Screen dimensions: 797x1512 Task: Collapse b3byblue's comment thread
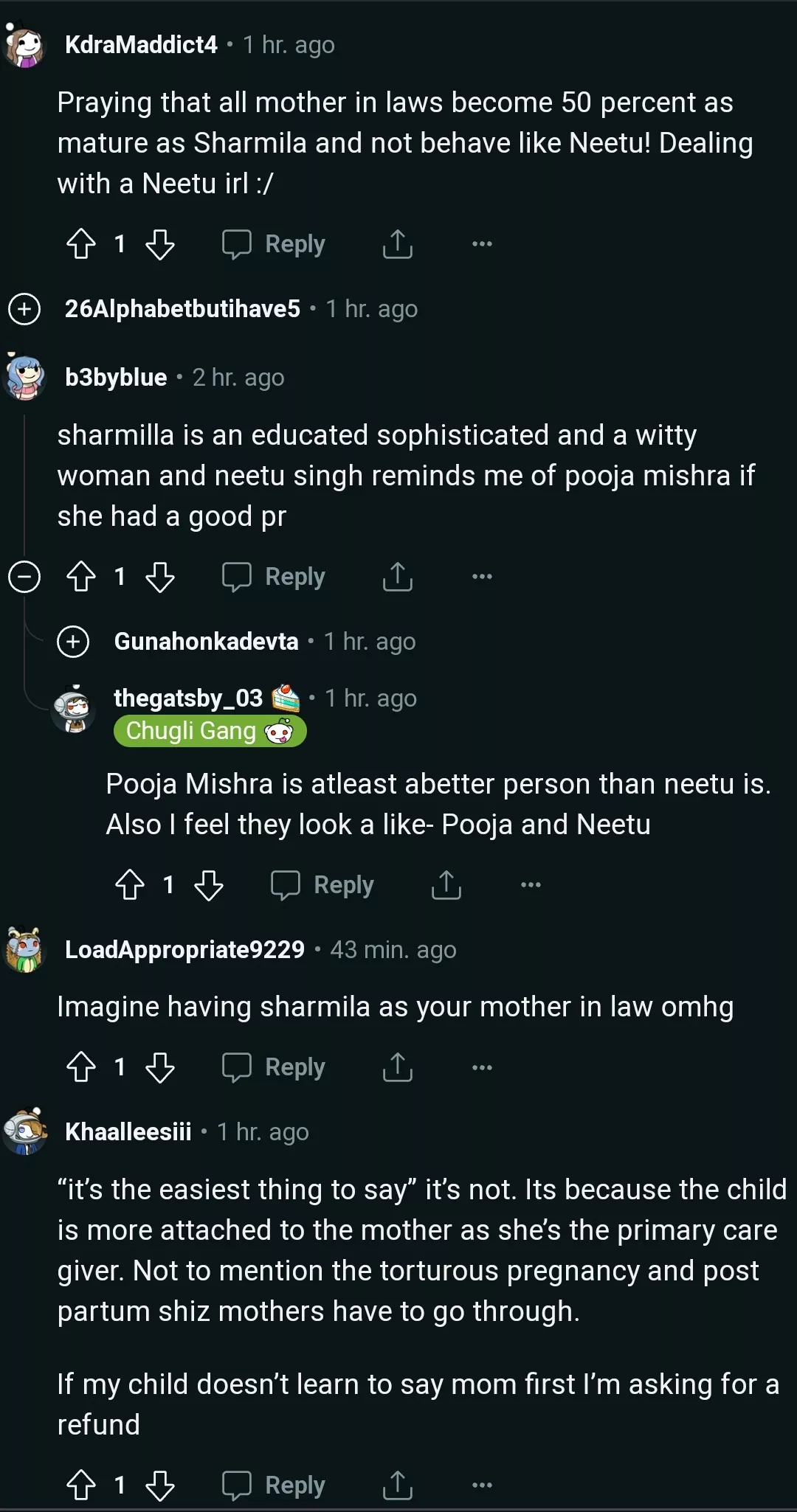(24, 577)
